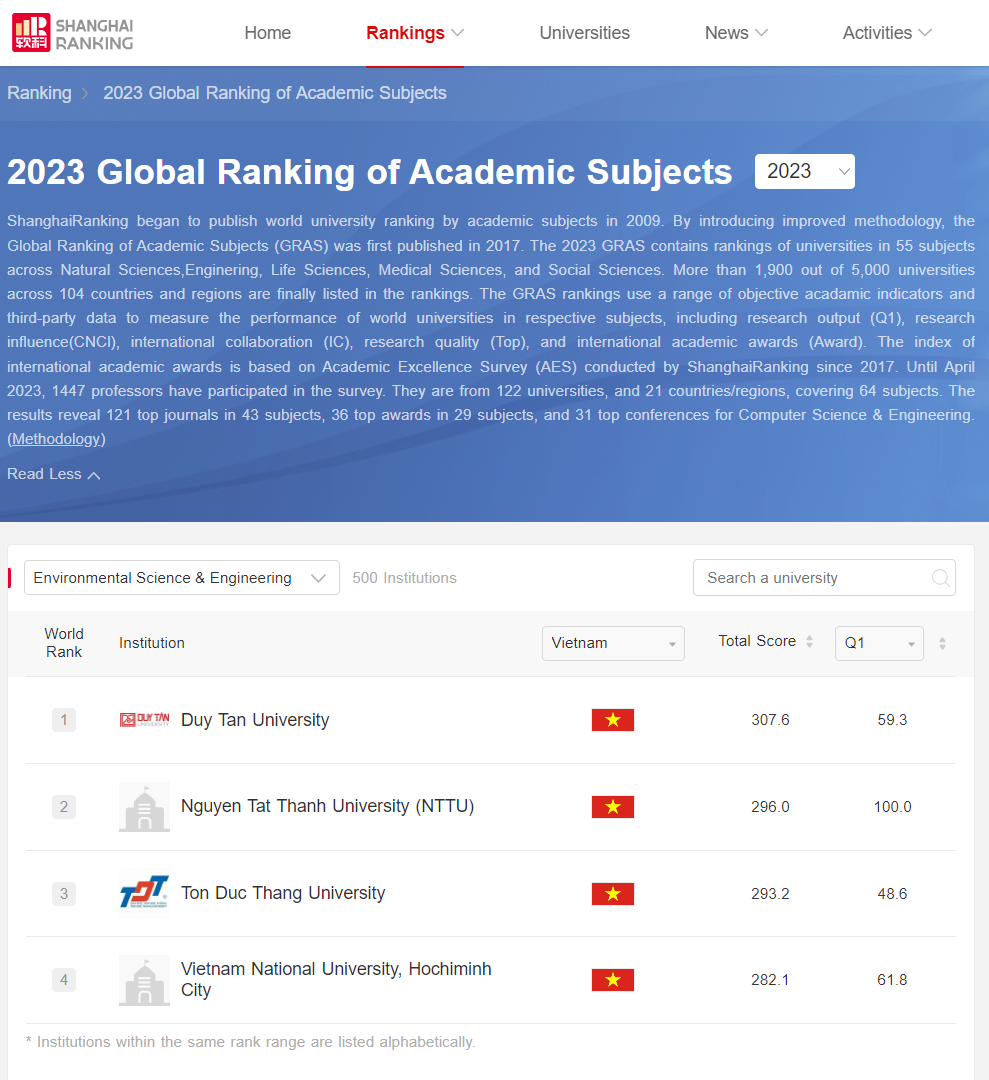Image resolution: width=989 pixels, height=1080 pixels.
Task: Click the search magnifier icon
Action: click(940, 578)
